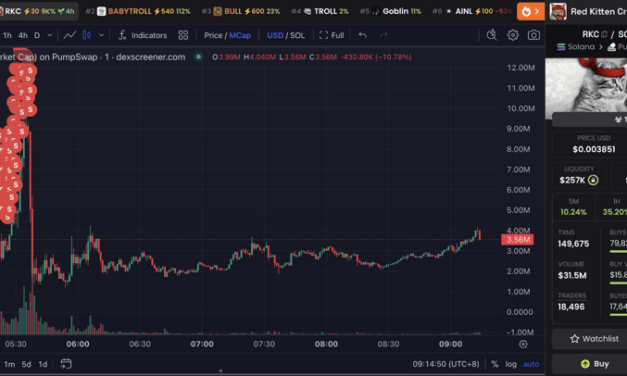Open go-to-date calendar icon
The height and width of the screenshot is (376, 627).
[66, 364]
